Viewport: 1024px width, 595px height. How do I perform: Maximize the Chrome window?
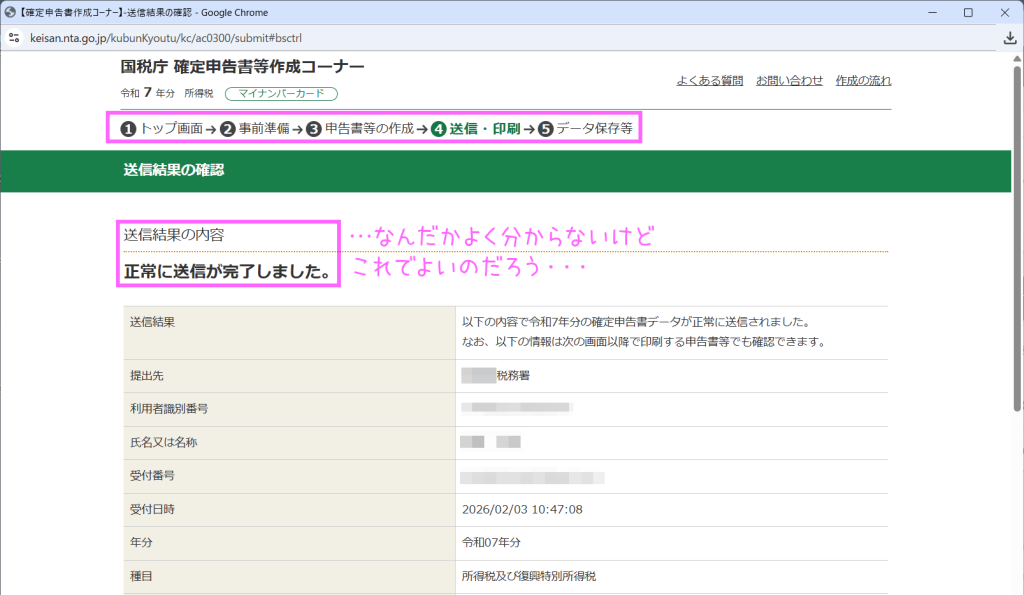coord(968,12)
